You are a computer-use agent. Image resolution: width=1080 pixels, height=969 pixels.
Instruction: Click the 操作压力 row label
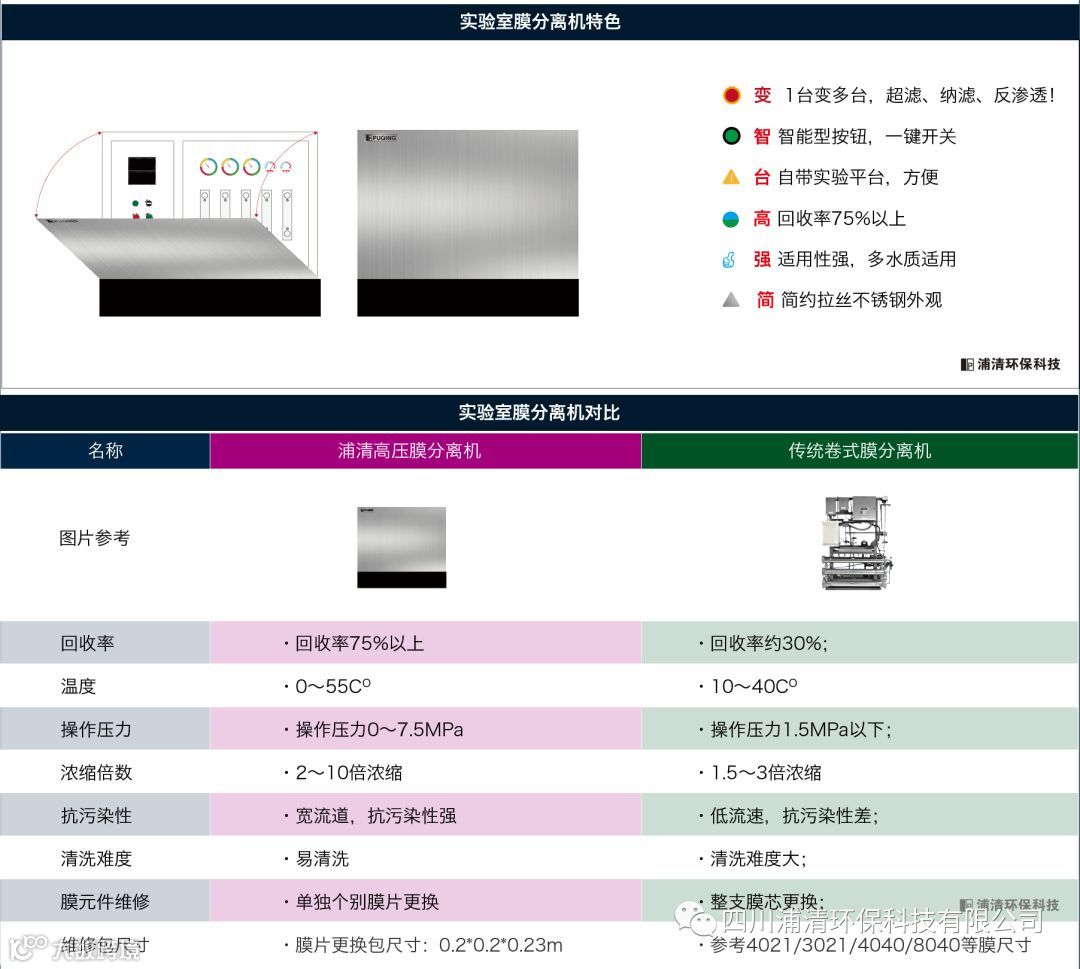96,729
